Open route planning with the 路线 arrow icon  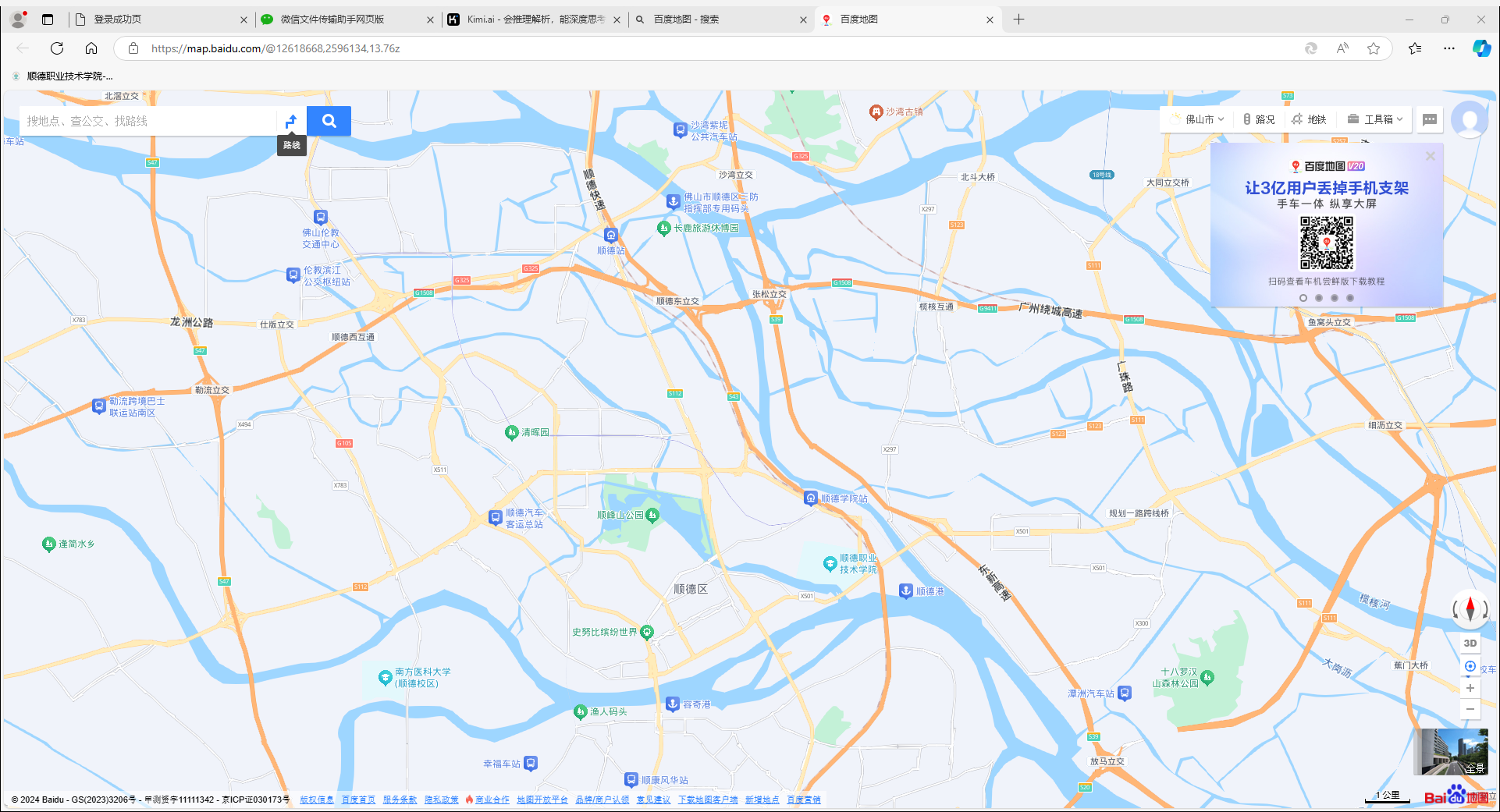click(291, 121)
